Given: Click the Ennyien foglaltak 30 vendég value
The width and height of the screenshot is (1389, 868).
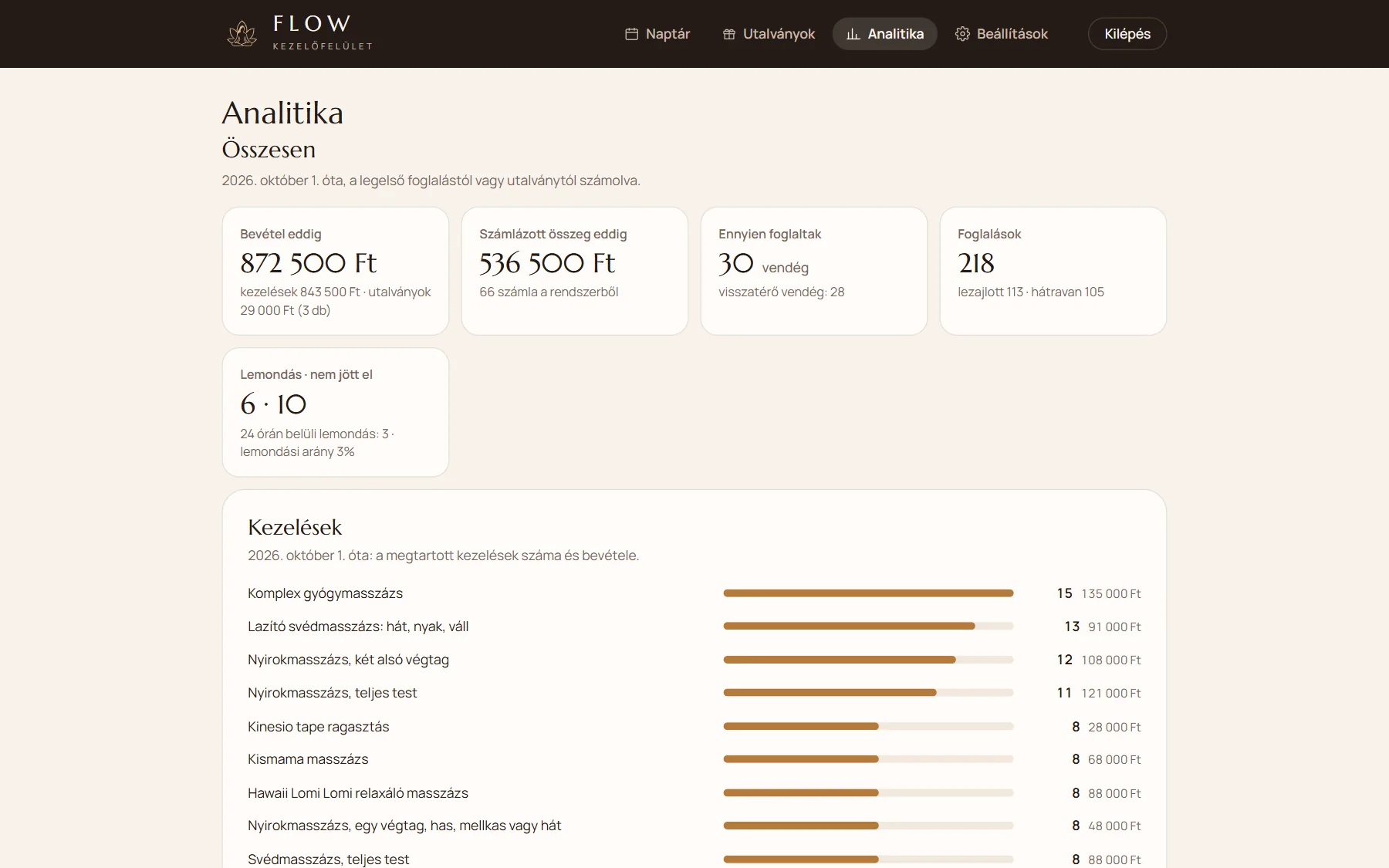Looking at the screenshot, I should pyautogui.click(x=763, y=264).
